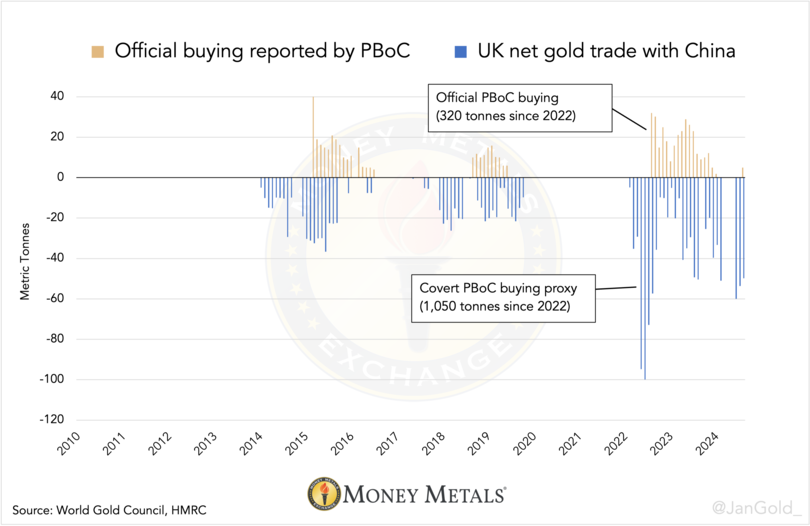
Task: Click the 2022 x-axis year label
Action: click(x=617, y=446)
